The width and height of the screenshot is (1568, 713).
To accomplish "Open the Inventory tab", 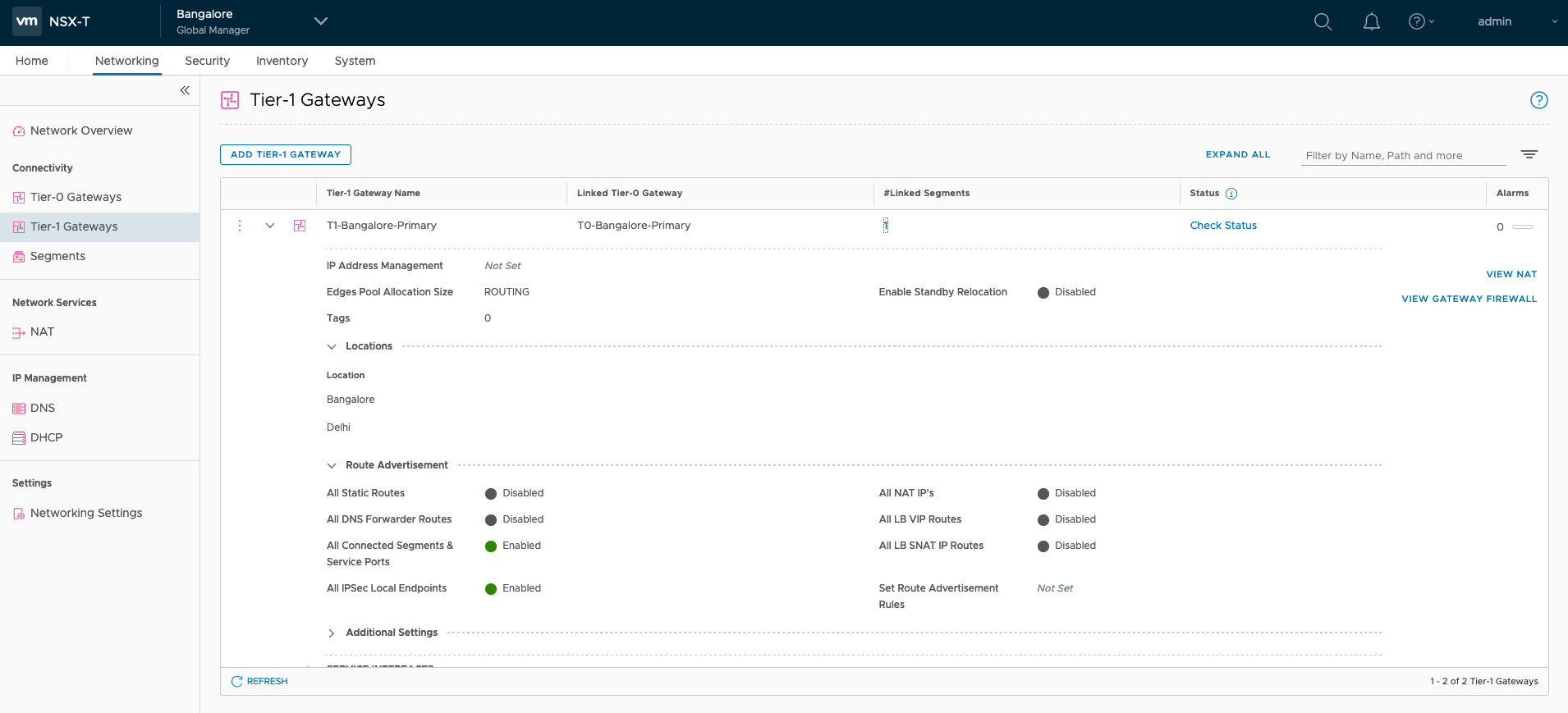I will 282,61.
